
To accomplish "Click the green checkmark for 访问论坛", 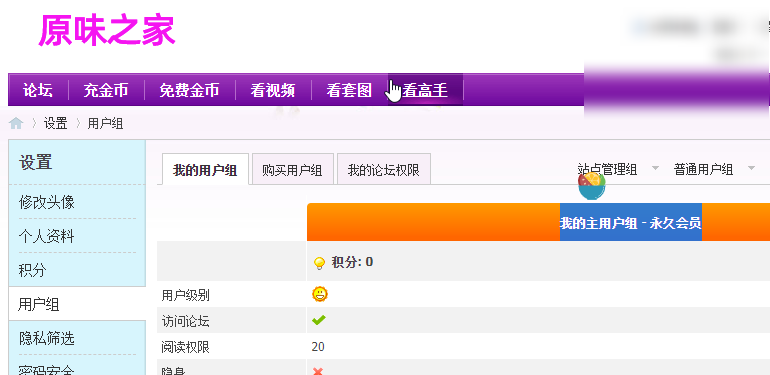I will point(319,321).
